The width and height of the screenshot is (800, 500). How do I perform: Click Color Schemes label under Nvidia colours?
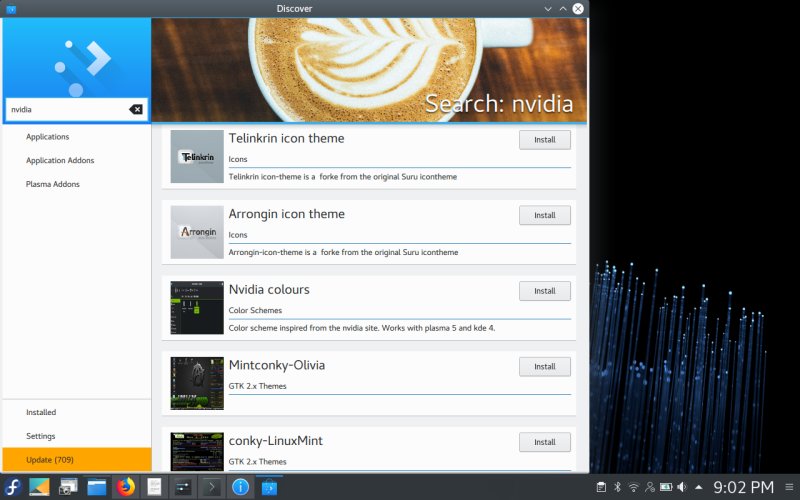(x=255, y=310)
